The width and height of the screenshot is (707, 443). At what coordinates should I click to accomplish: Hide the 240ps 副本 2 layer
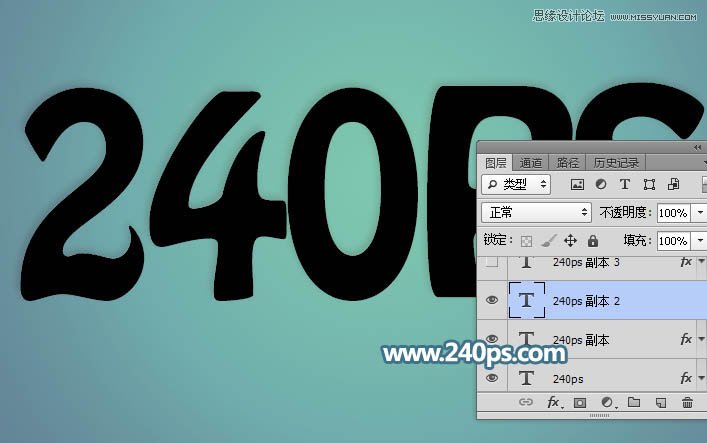click(492, 300)
